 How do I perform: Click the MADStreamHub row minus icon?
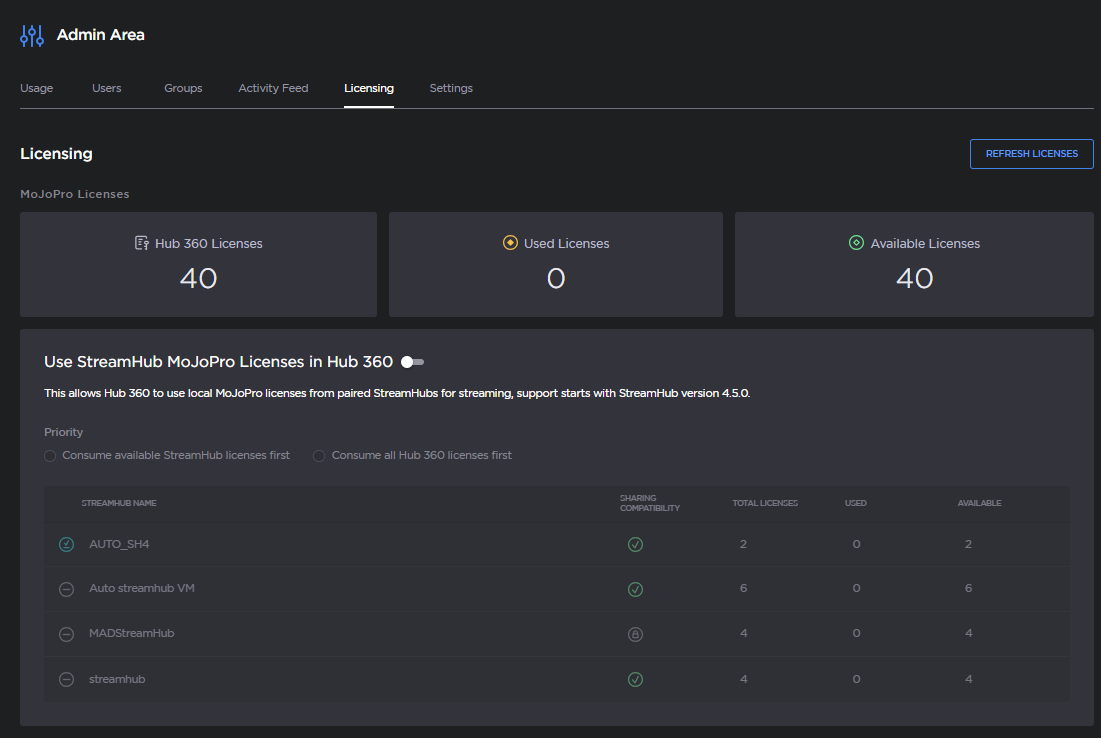click(66, 634)
